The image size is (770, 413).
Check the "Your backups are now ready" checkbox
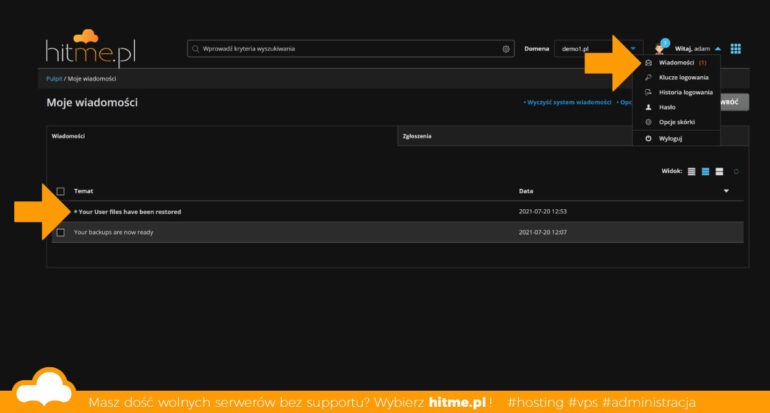(60, 232)
